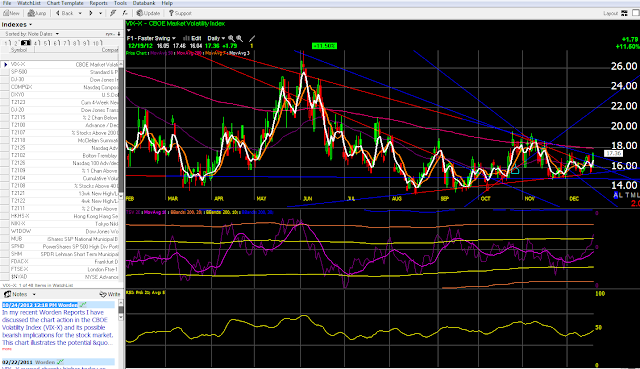Click the red 'more' link in notes
Screen dimensions: 640x369
[x=7, y=349]
